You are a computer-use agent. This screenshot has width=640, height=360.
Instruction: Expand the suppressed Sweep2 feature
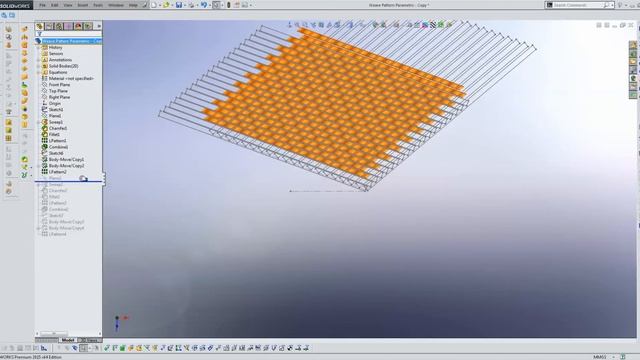pyautogui.click(x=39, y=184)
